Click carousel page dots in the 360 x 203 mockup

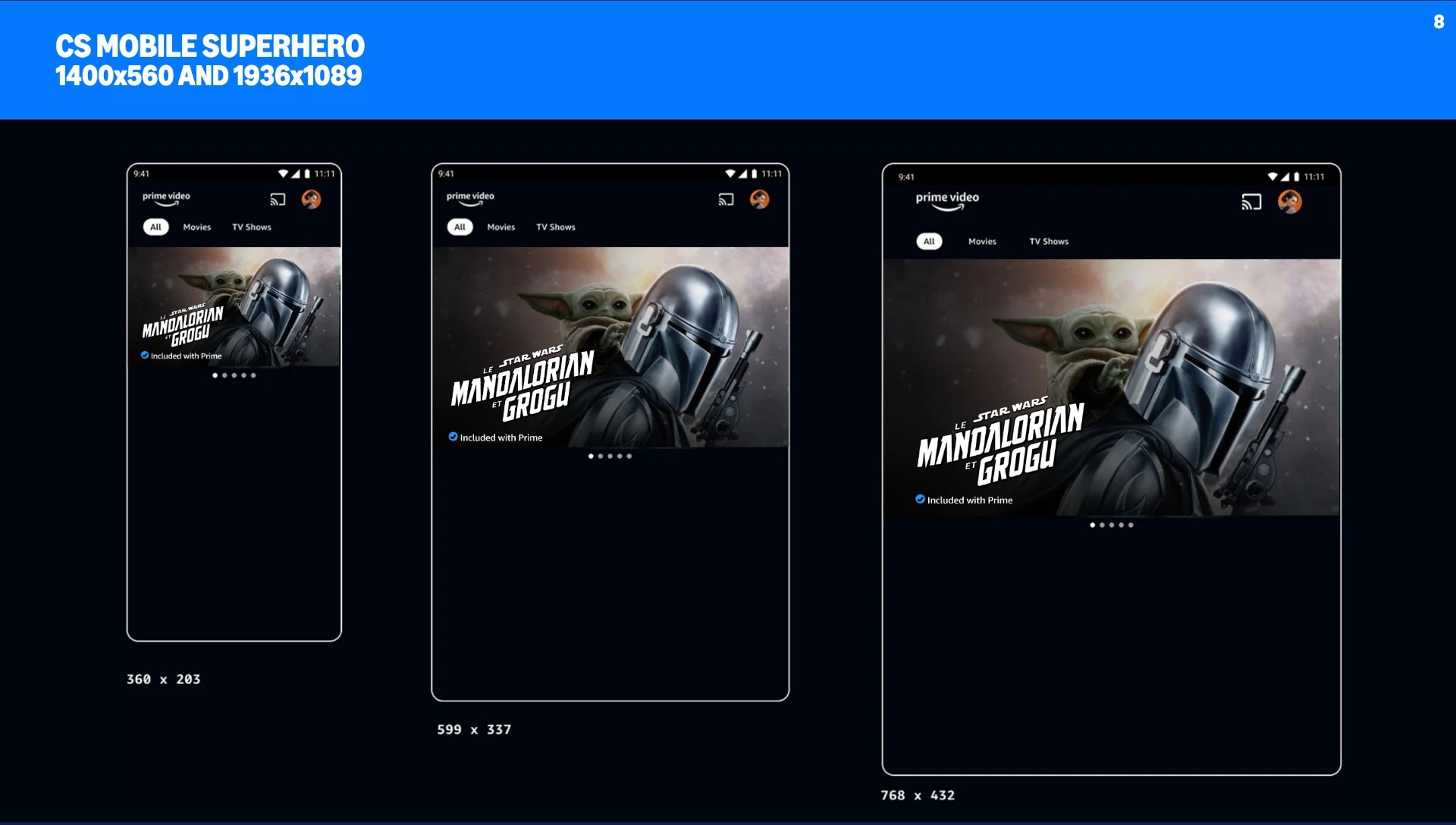pyautogui.click(x=234, y=375)
